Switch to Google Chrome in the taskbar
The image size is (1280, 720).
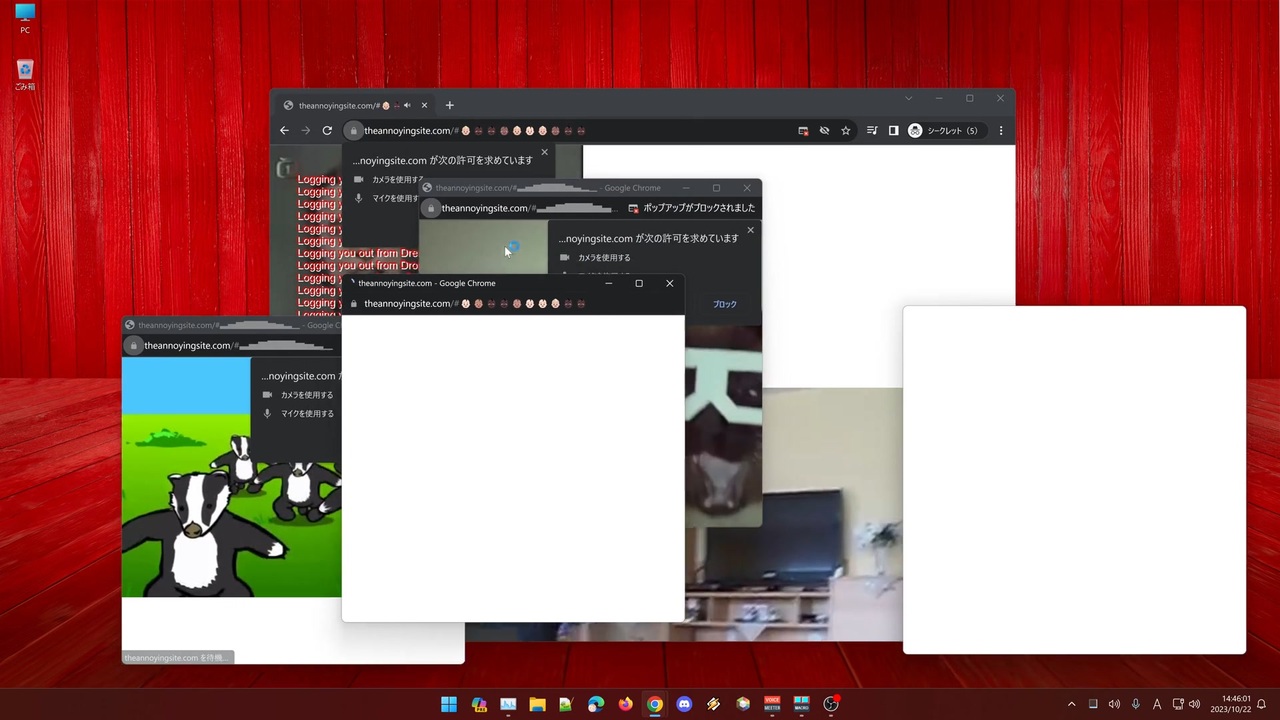click(x=654, y=704)
